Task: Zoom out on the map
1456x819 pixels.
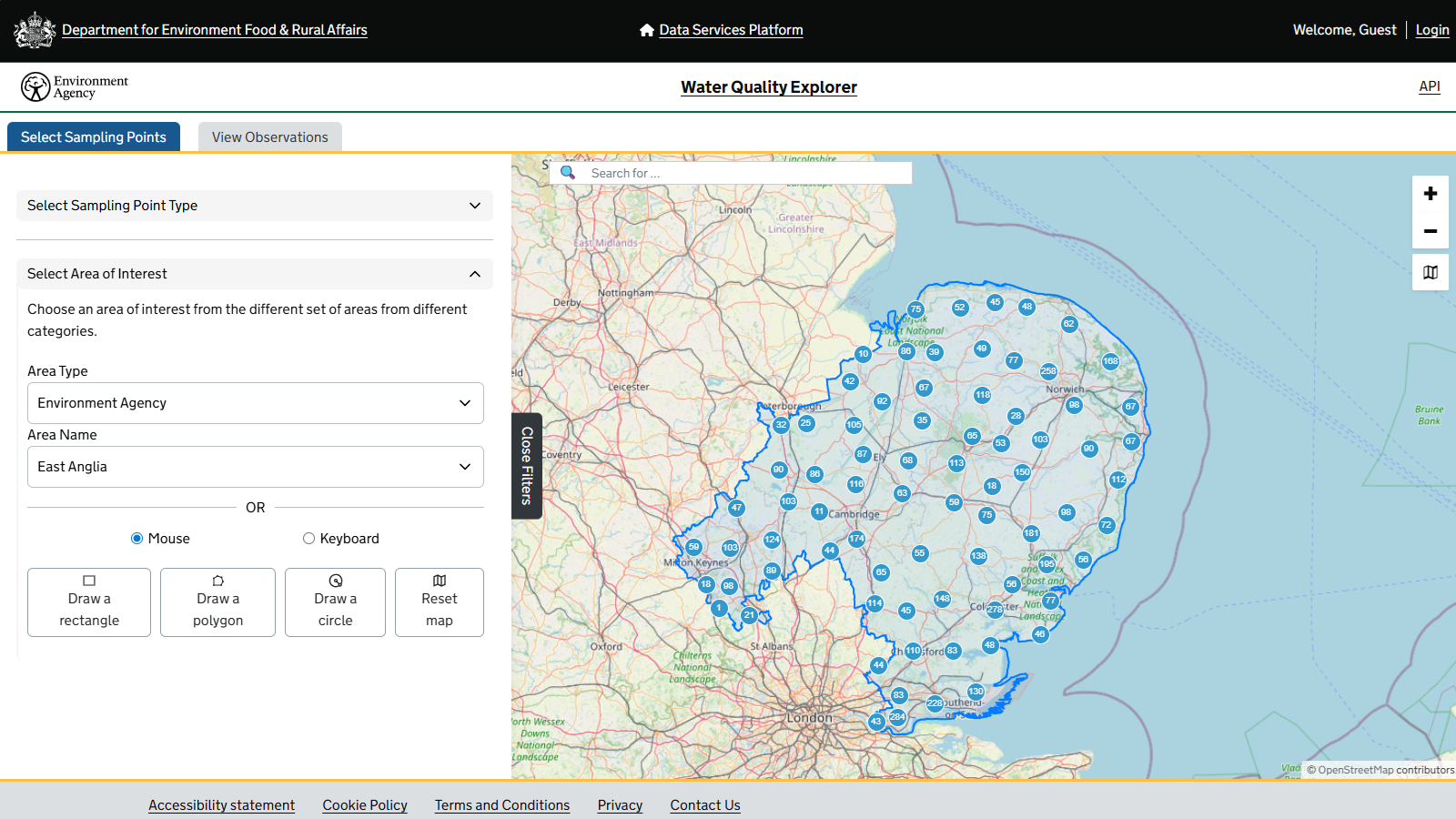Action: [1430, 231]
